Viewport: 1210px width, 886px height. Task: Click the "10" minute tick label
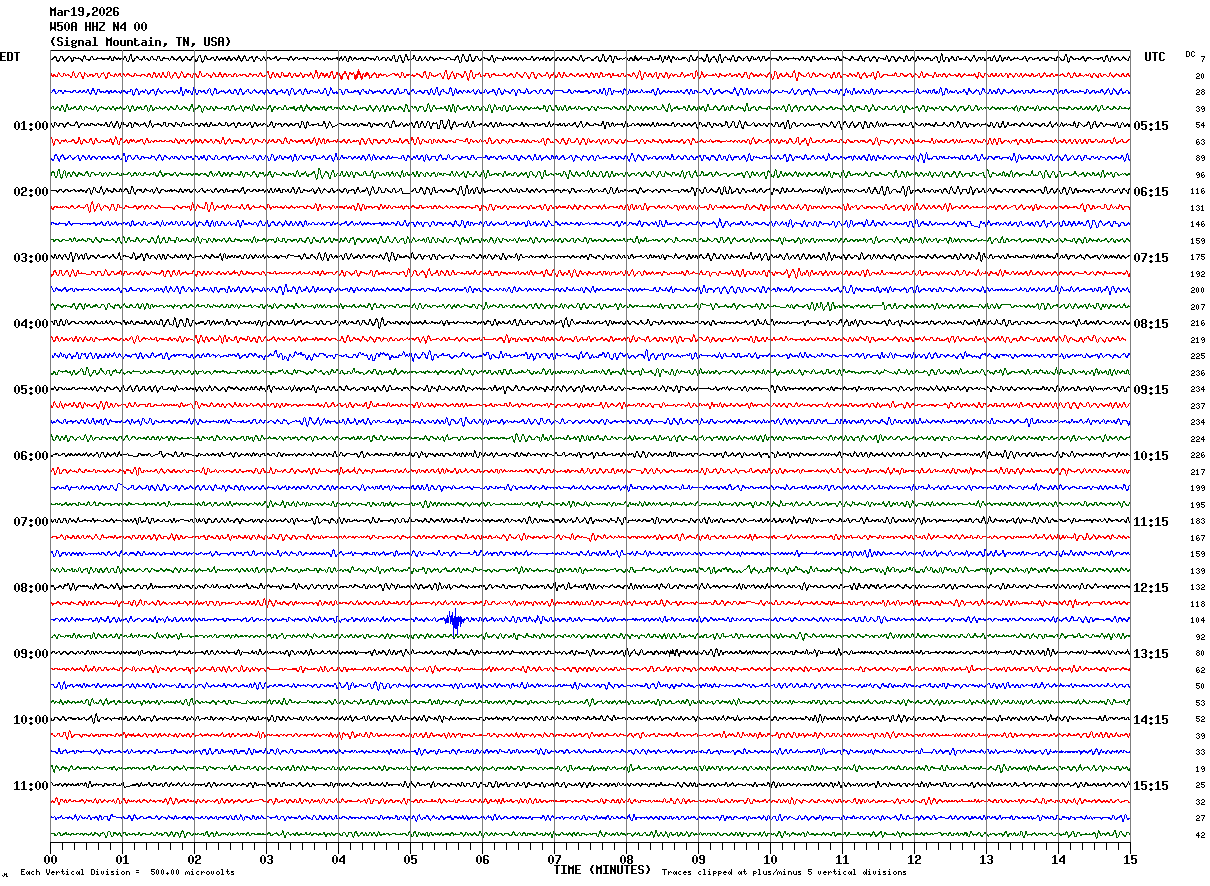click(x=770, y=859)
